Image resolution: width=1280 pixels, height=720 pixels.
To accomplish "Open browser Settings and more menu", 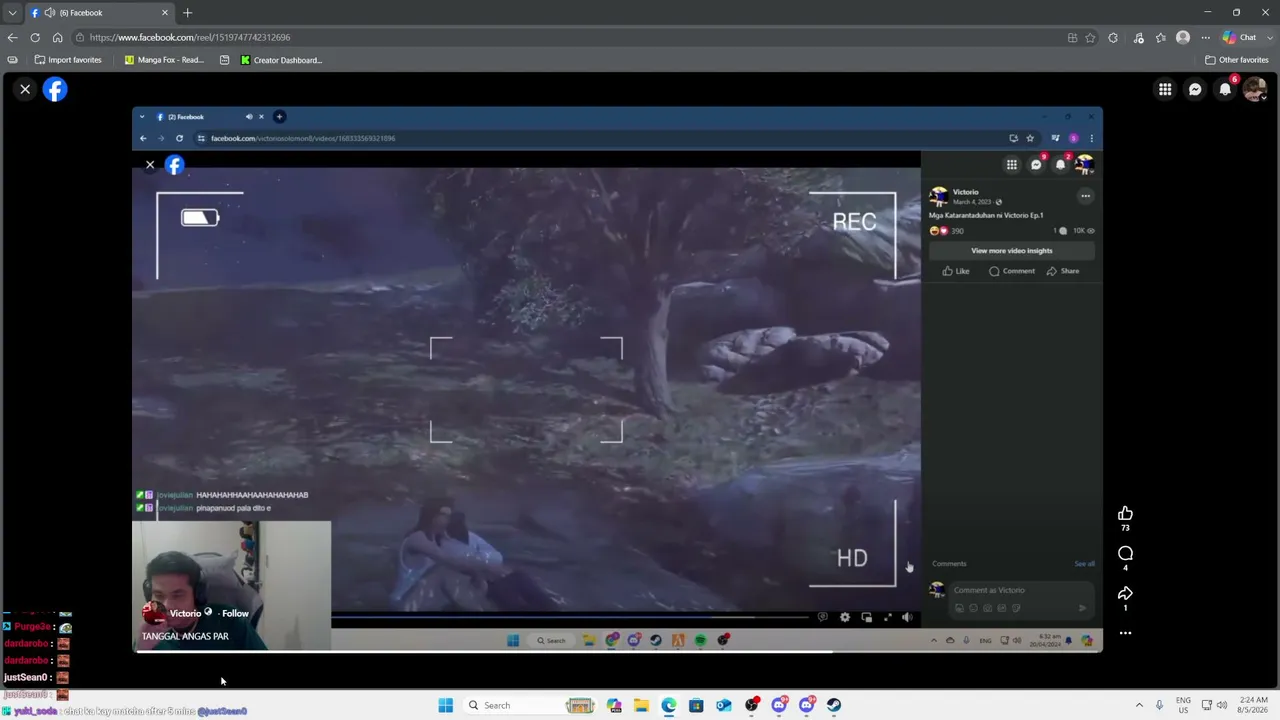I will coord(1205,38).
